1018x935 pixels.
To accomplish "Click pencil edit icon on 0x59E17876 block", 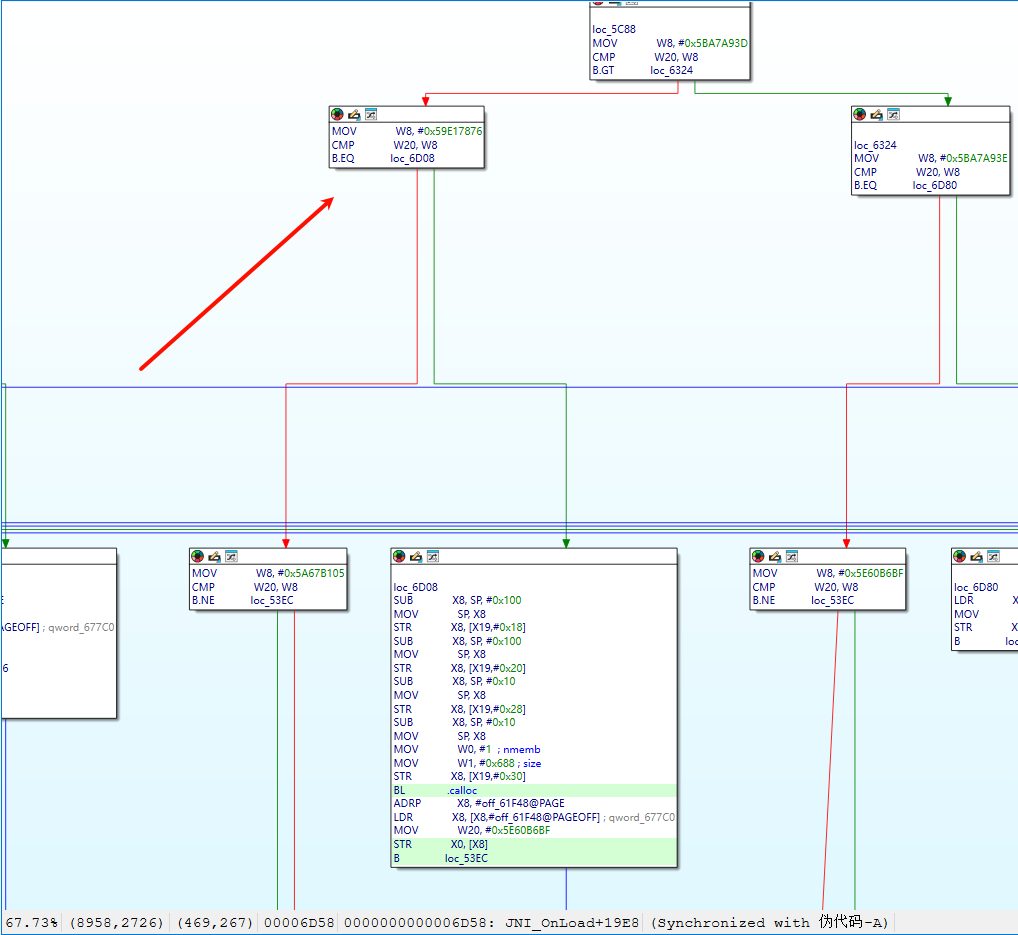I will point(354,114).
